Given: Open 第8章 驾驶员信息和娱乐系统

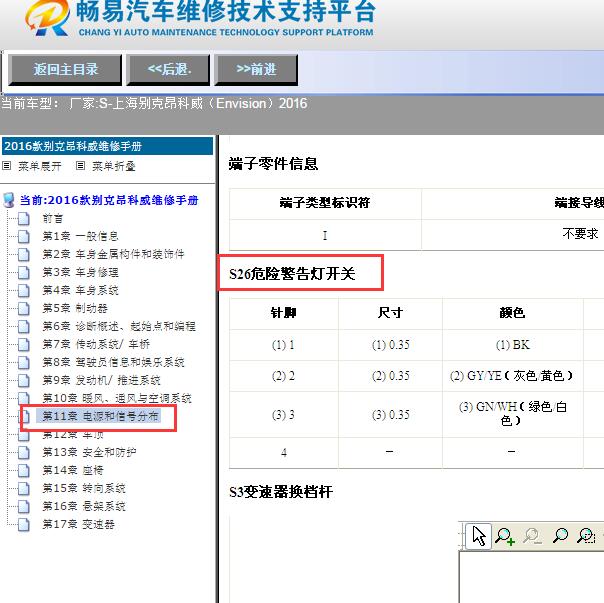Looking at the screenshot, I should pos(113,362).
